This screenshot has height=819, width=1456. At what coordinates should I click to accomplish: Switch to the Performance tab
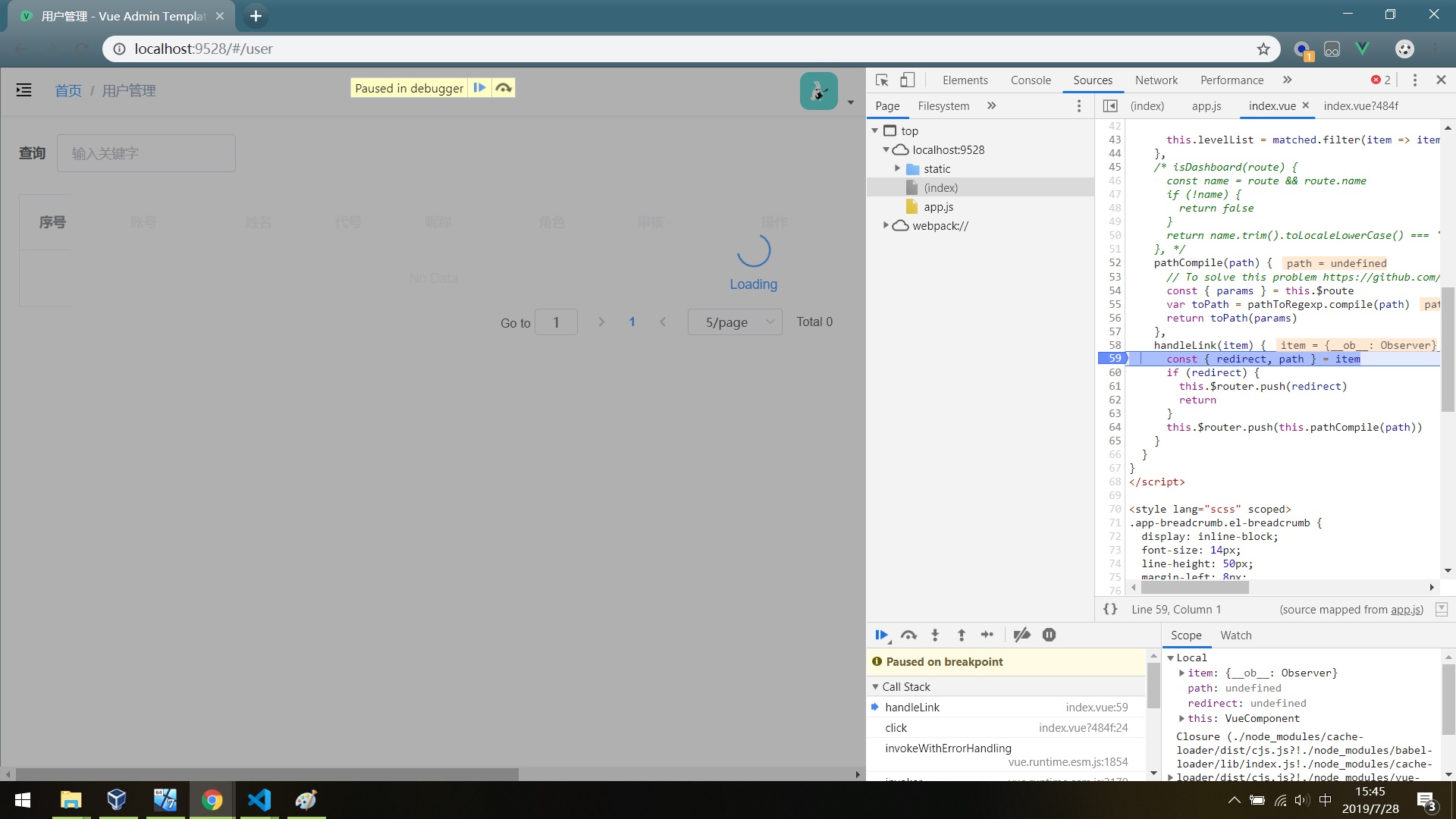click(x=1232, y=80)
